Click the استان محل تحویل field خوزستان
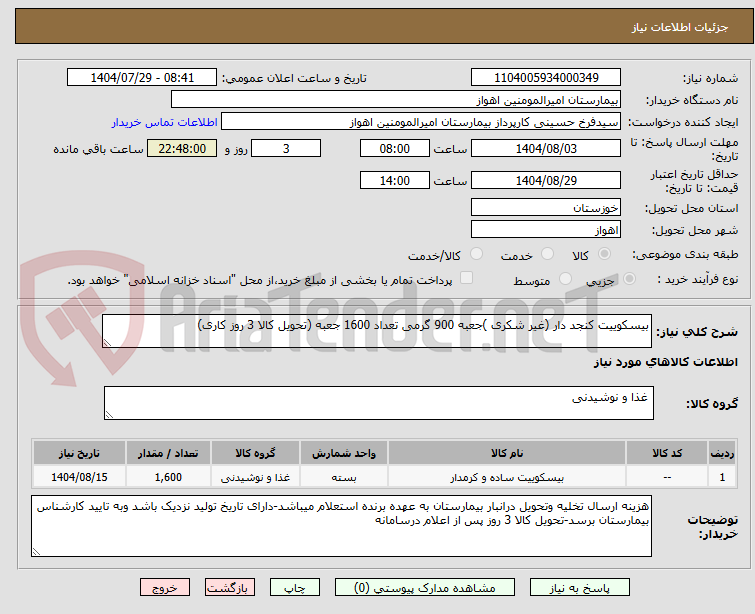This screenshot has height=614, width=755. tap(546, 208)
